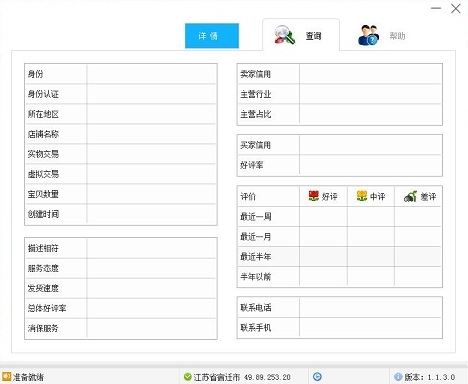Select the 所在地区 value field
Viewport: 468px width, 384px height.
click(151, 114)
